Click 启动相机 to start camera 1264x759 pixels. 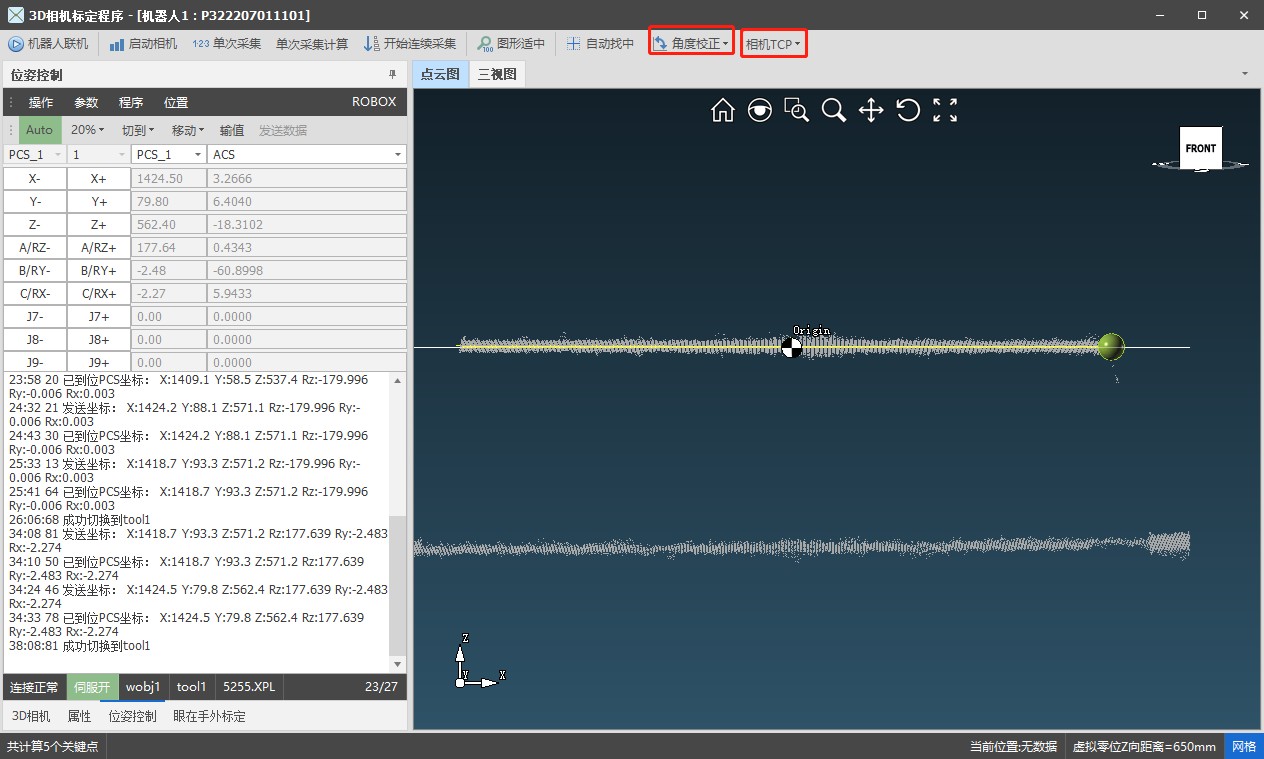coord(144,44)
